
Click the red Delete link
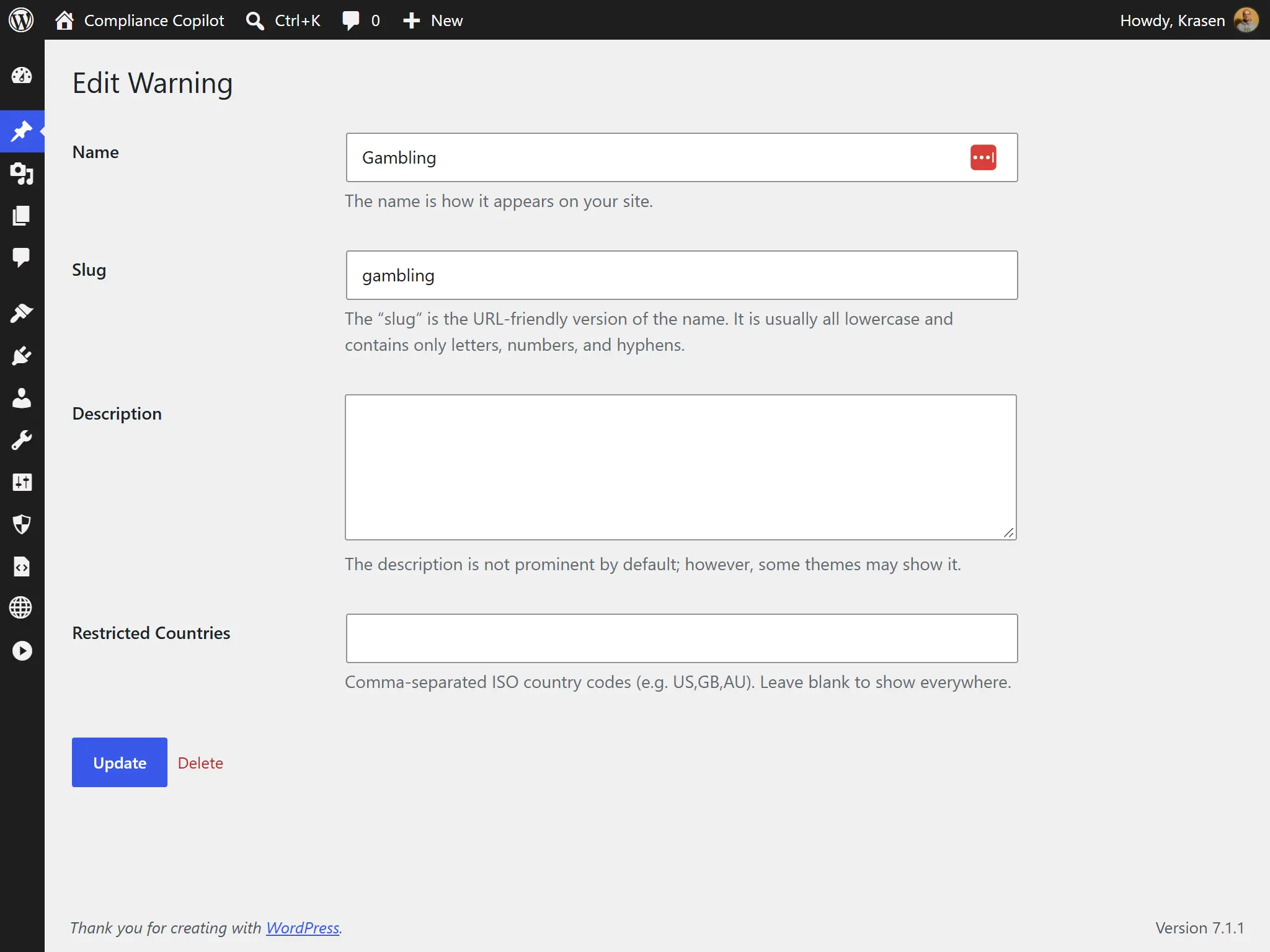pyautogui.click(x=200, y=763)
